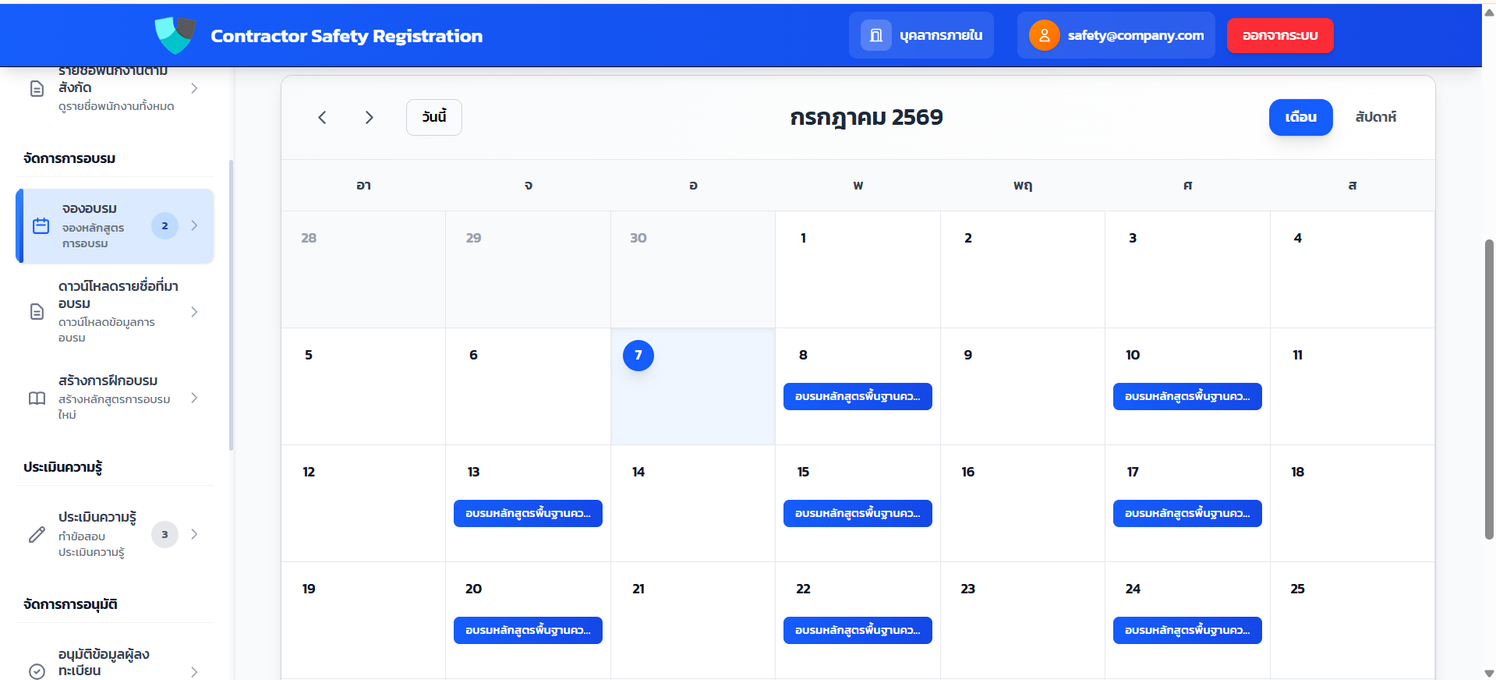Click Contractor Safety Registration title

coord(346,36)
